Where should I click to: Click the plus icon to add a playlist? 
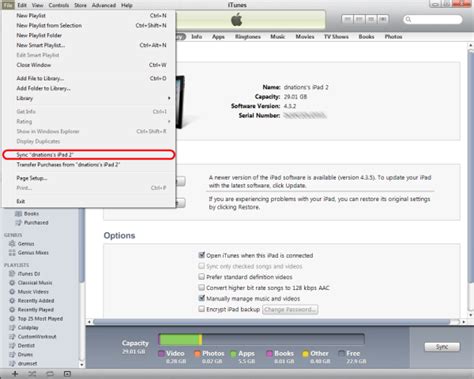tap(15, 374)
